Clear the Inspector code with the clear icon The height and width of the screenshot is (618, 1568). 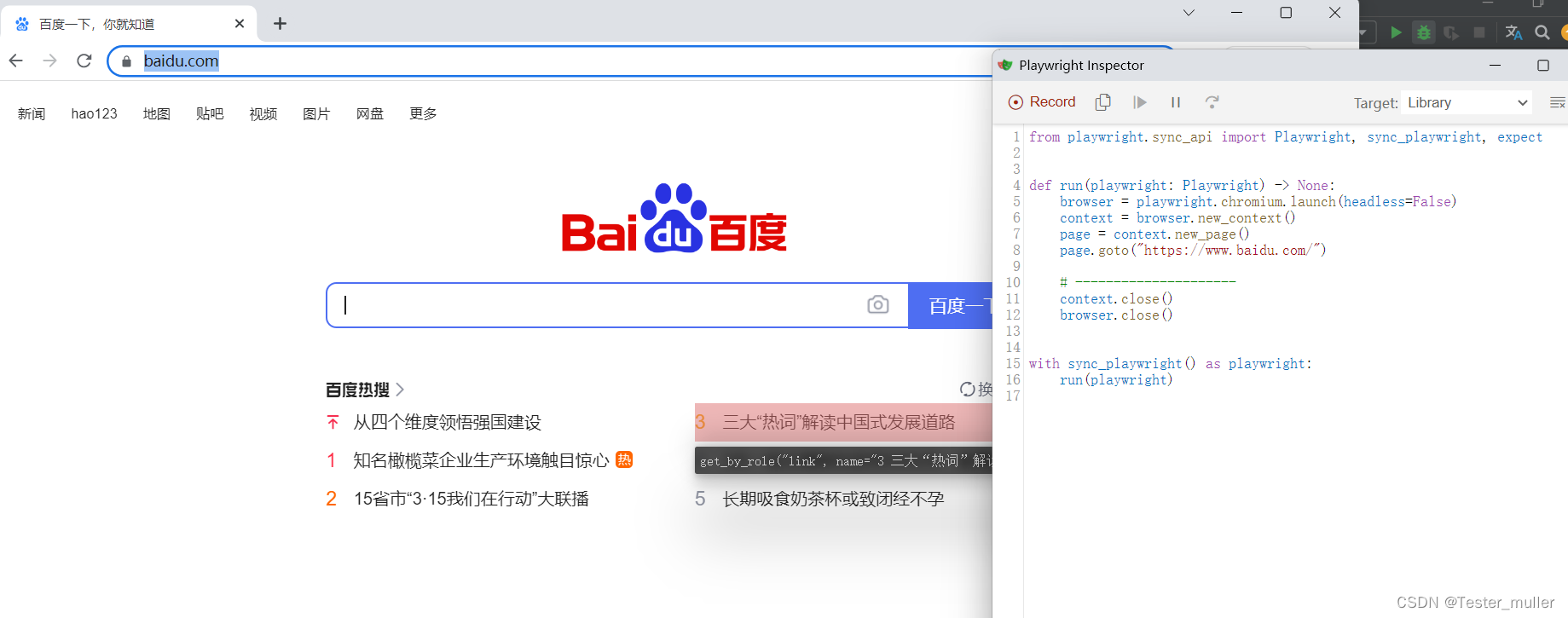[1557, 102]
